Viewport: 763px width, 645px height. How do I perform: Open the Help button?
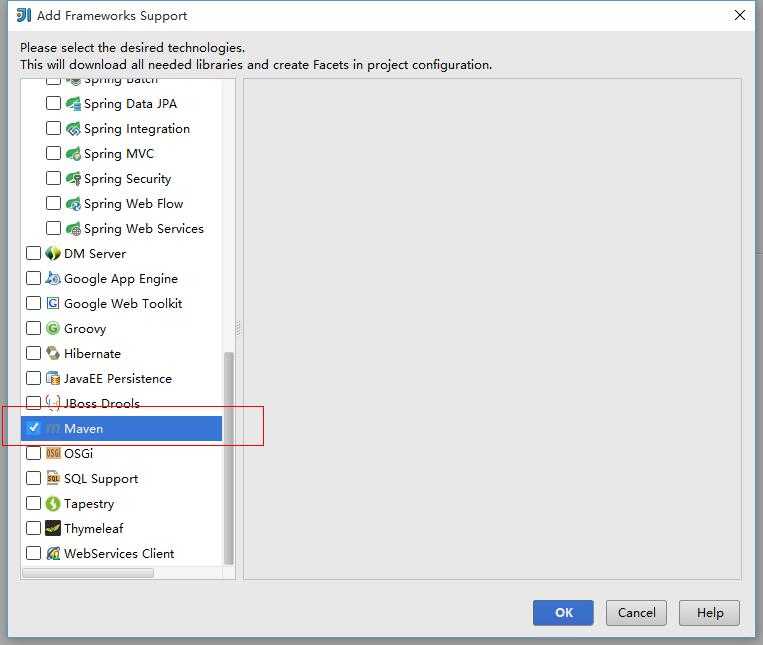(709, 613)
